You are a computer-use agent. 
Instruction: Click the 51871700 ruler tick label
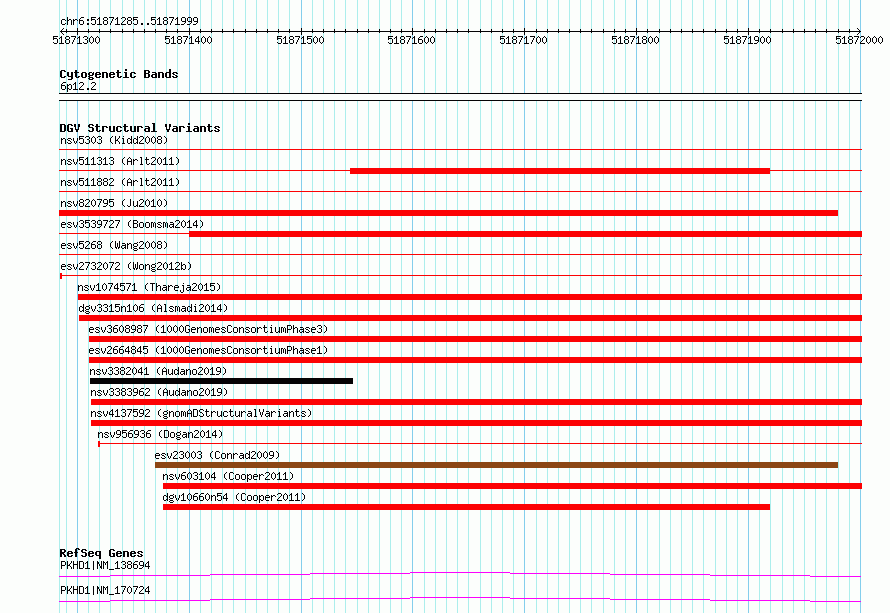(x=523, y=40)
